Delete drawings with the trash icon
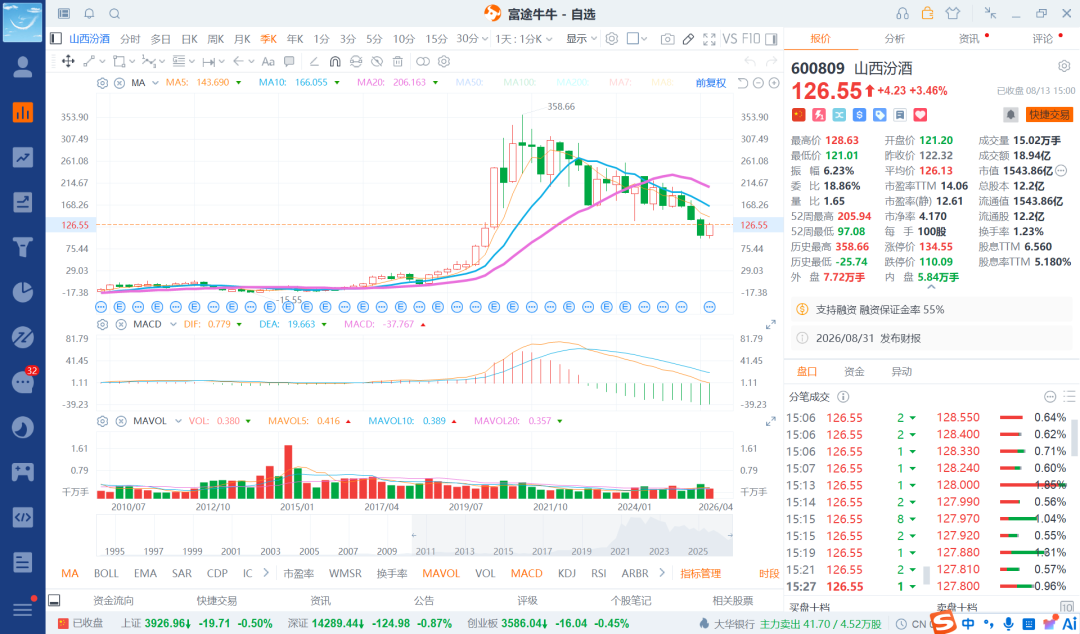Image resolution: width=1080 pixels, height=634 pixels. click(x=397, y=61)
